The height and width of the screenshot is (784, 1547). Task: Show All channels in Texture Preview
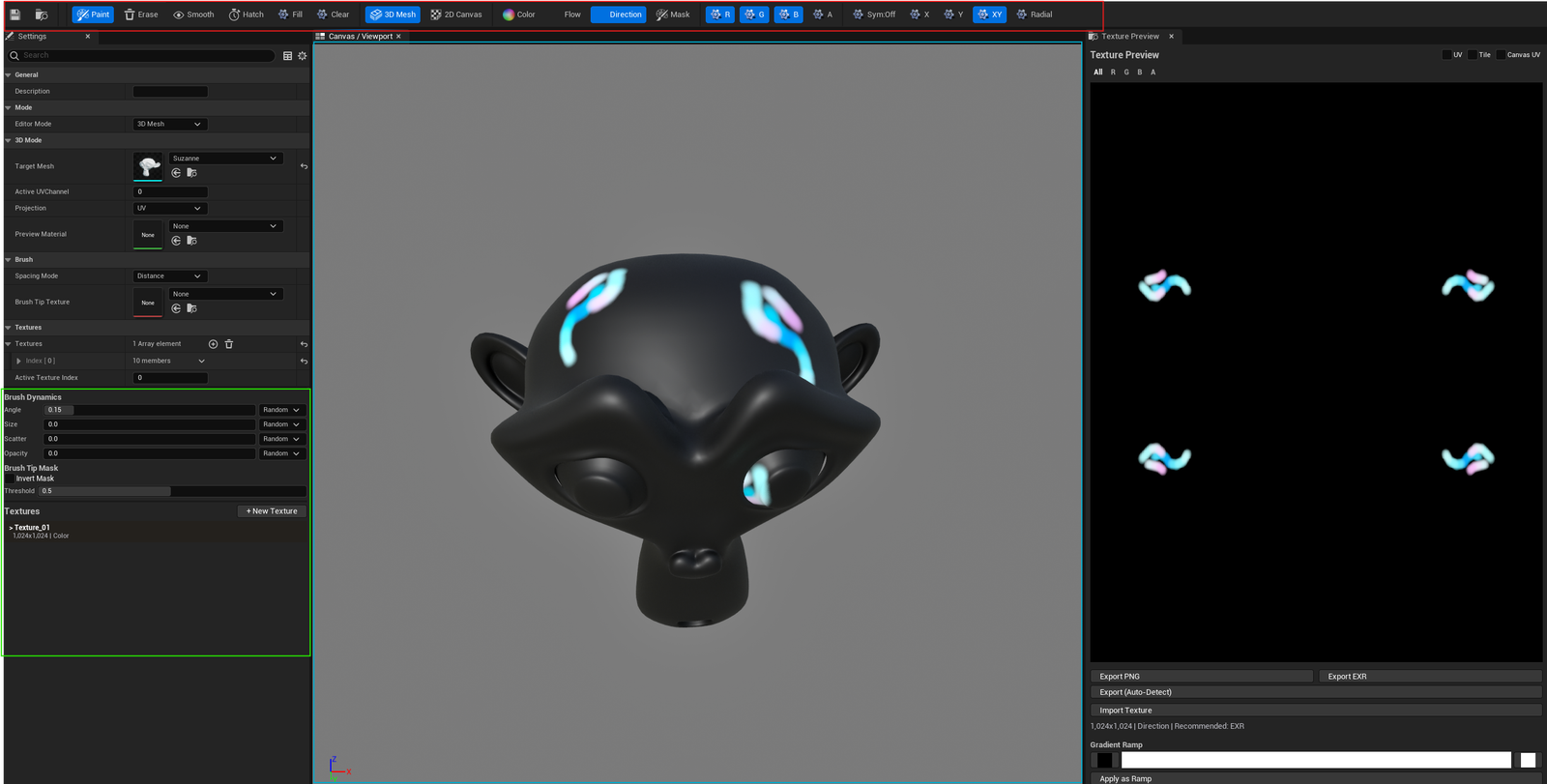[1098, 73]
